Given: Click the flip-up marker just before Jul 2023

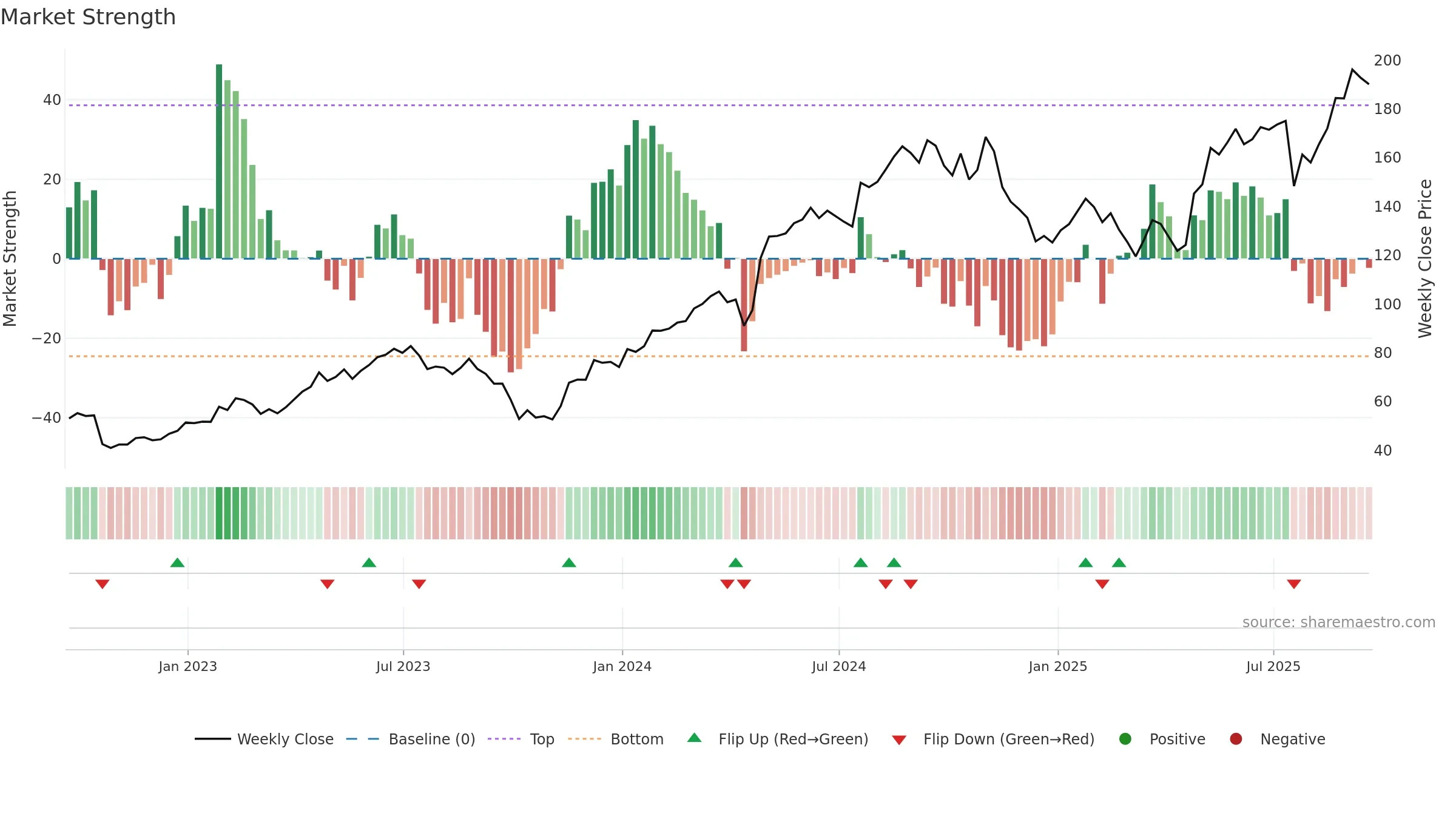Looking at the screenshot, I should [x=369, y=562].
